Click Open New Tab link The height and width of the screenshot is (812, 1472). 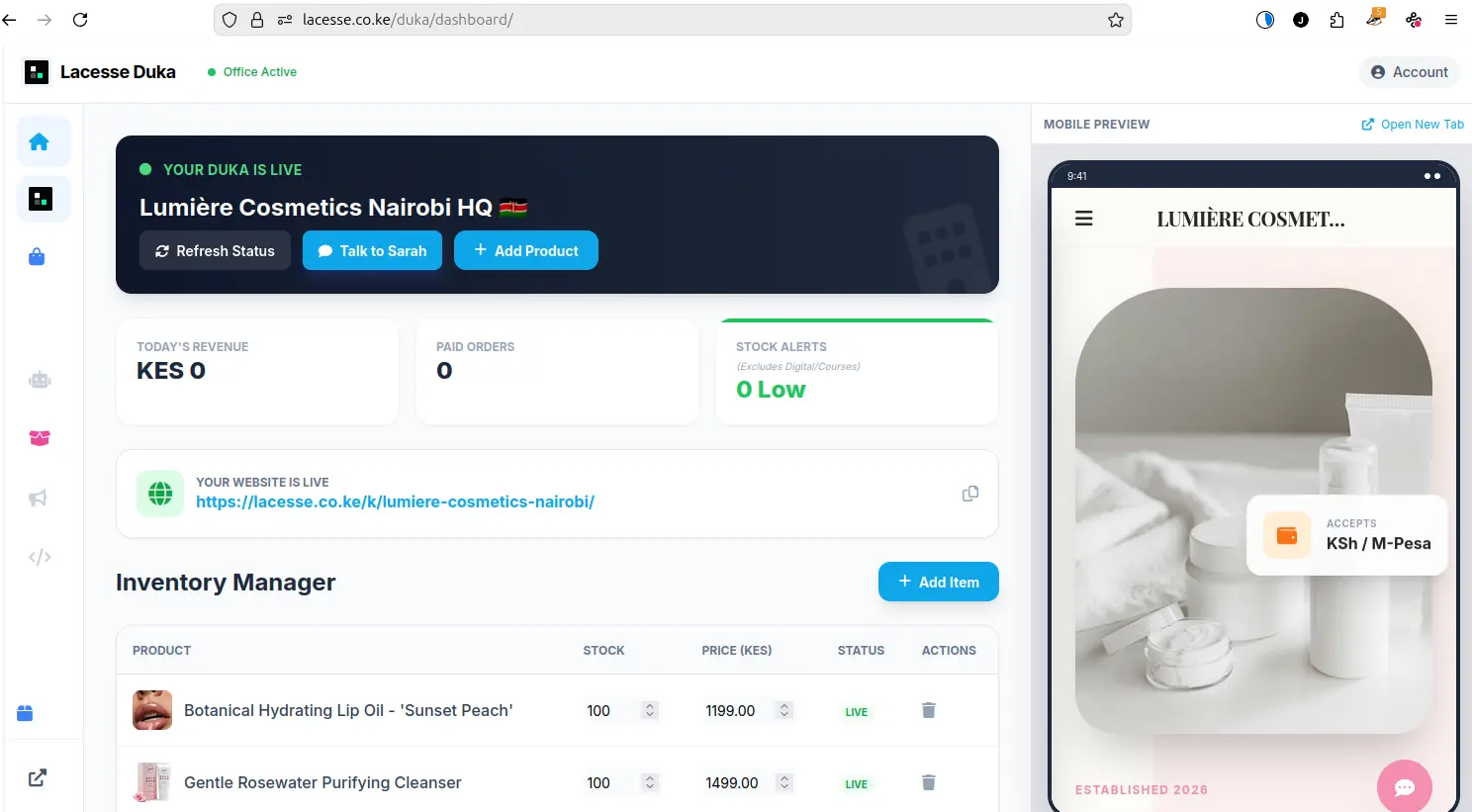[1413, 125]
